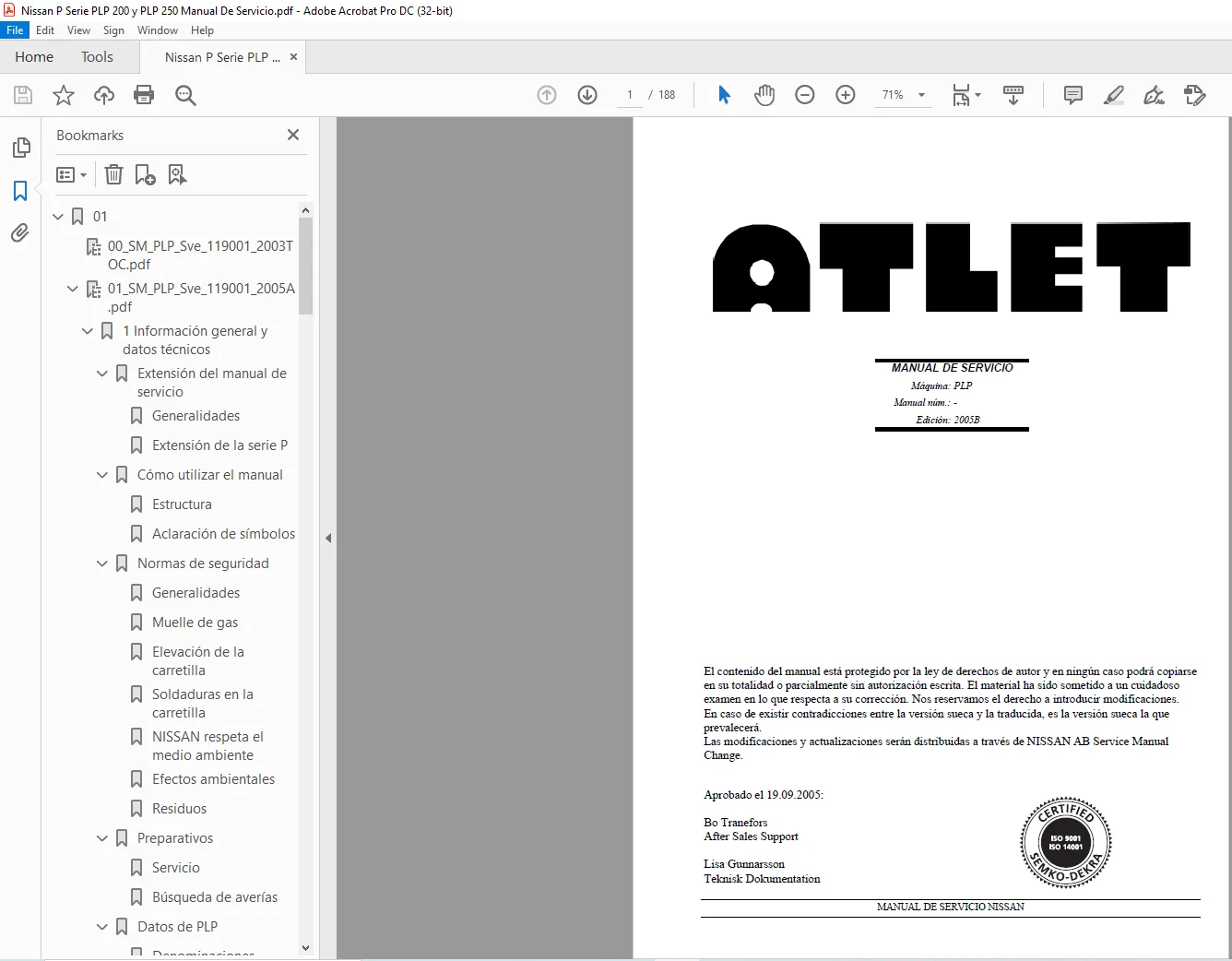Go to 'Elevación de la carretilla' bookmark
Screen dimensions: 1232x961
197,661
